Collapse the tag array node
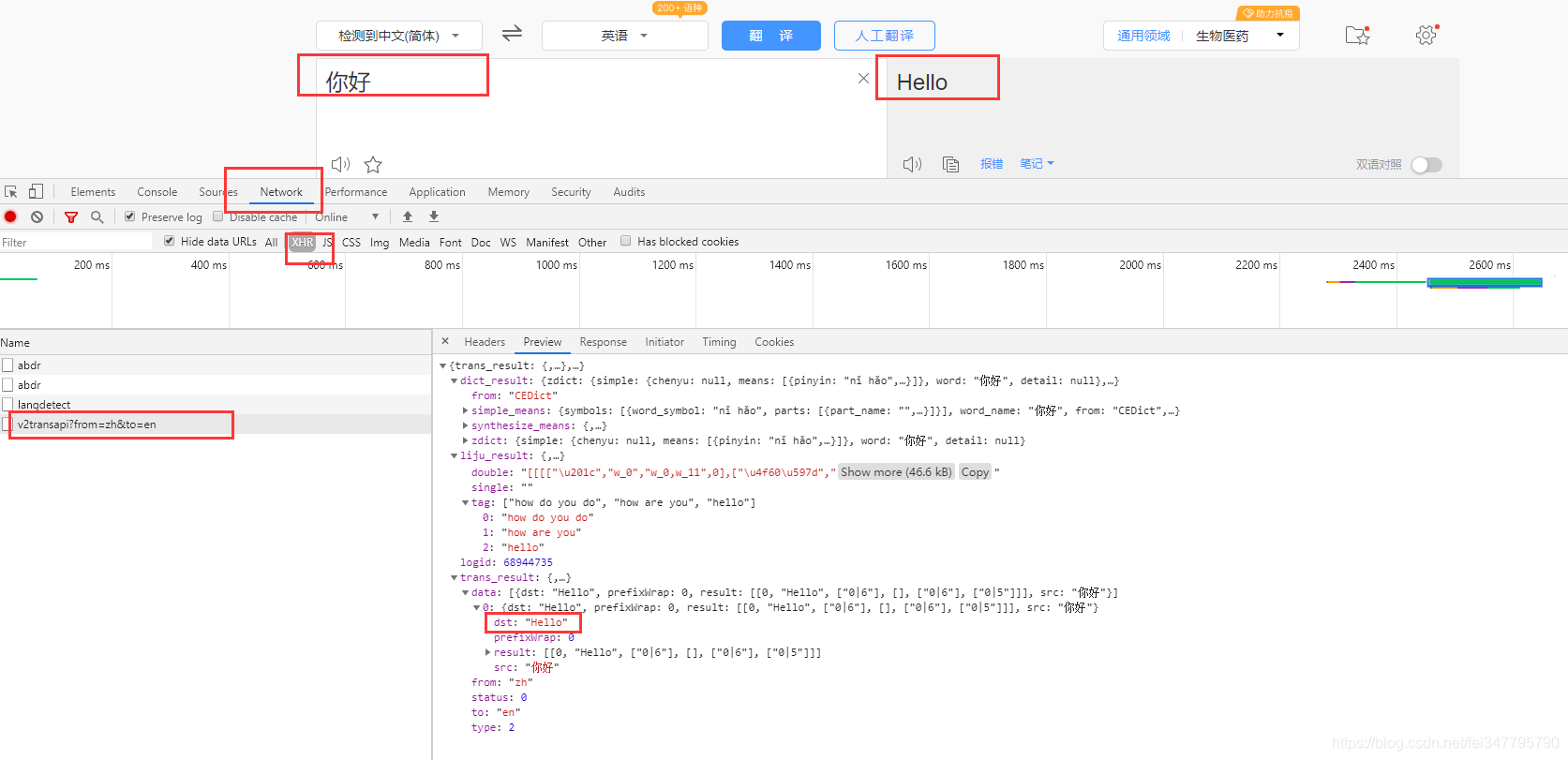1568x760 pixels. point(466,503)
